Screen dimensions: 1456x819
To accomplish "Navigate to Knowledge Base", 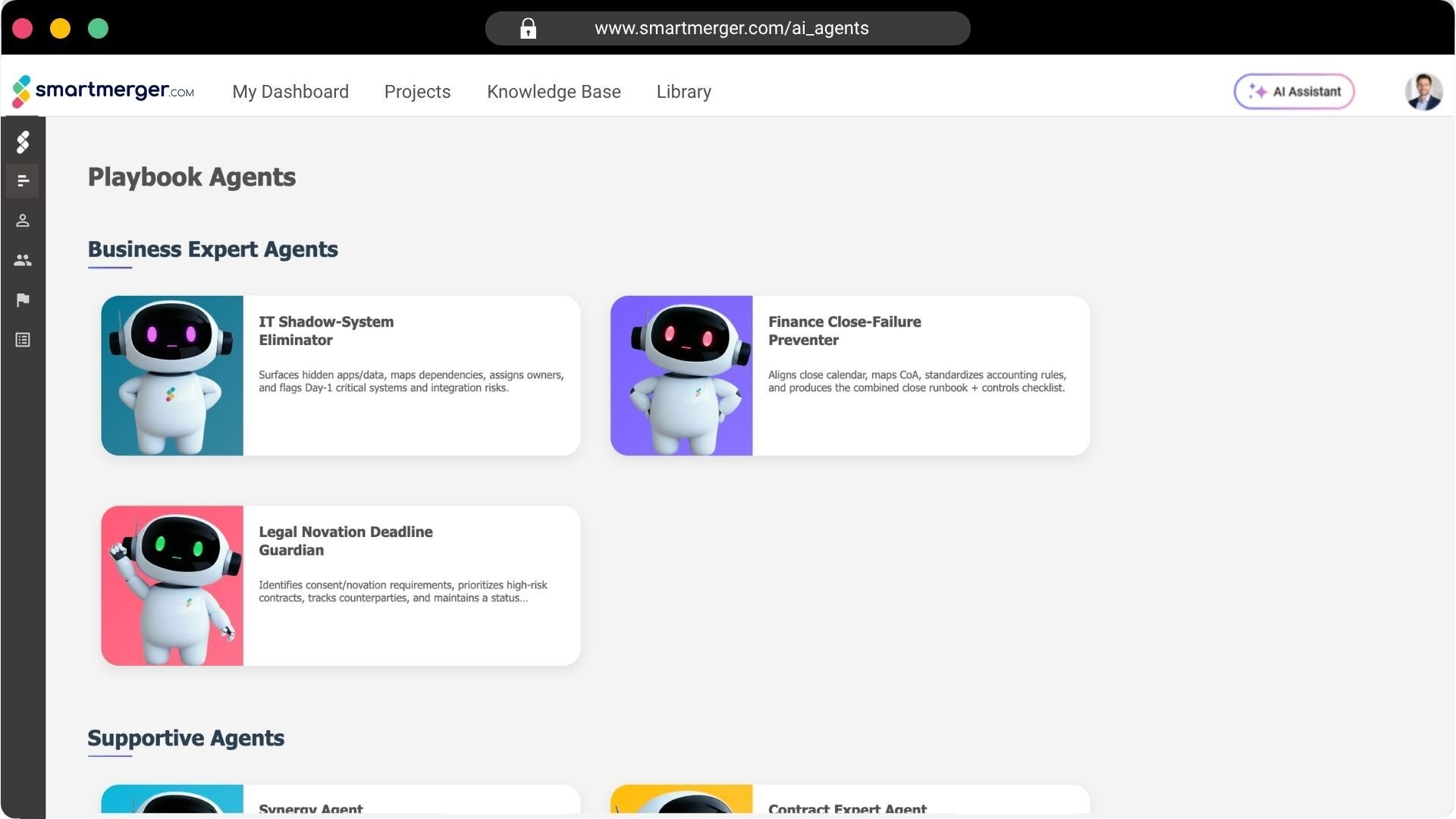I will coord(554,92).
